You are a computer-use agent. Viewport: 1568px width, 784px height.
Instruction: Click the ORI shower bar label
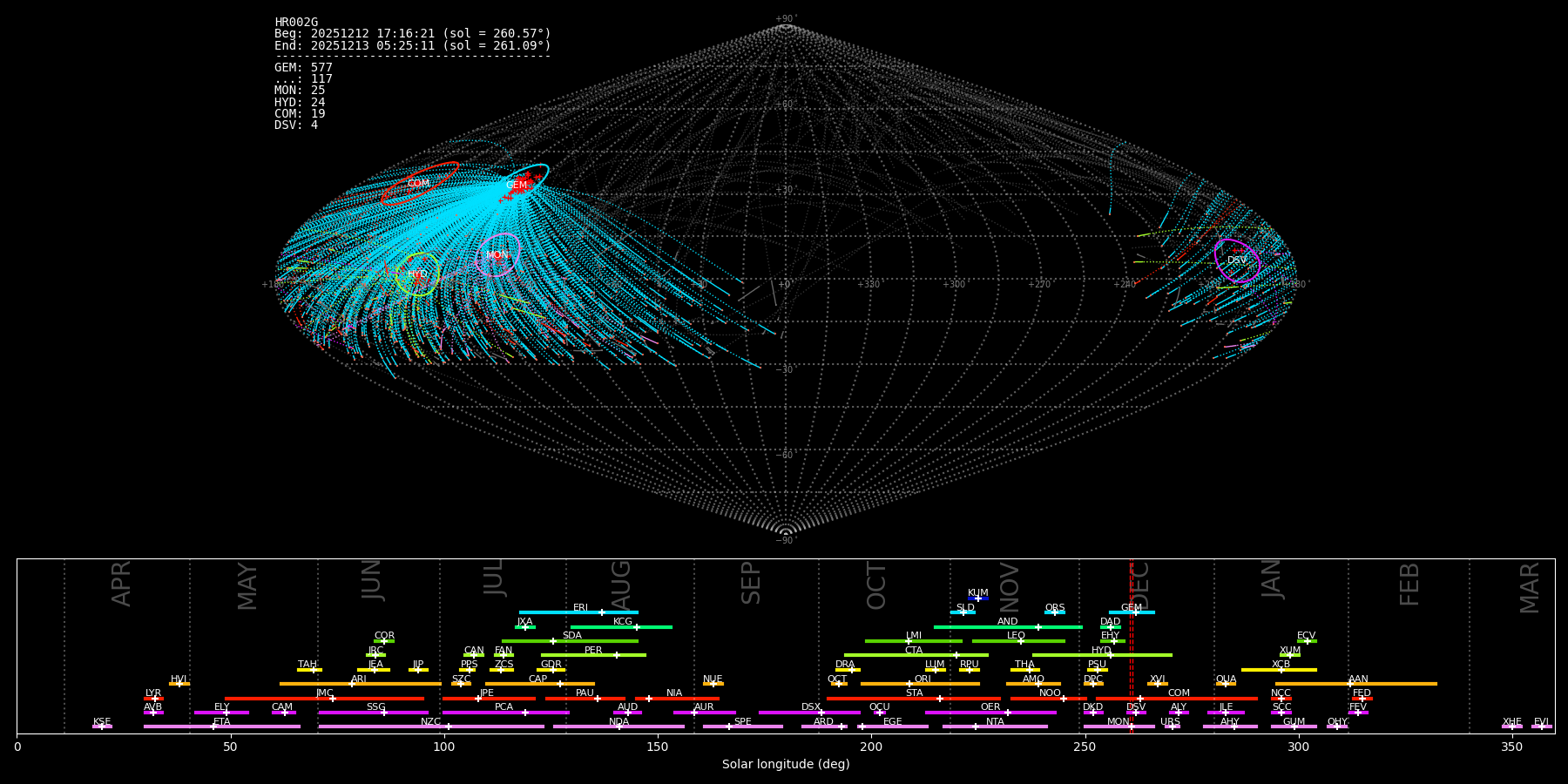pyautogui.click(x=923, y=679)
